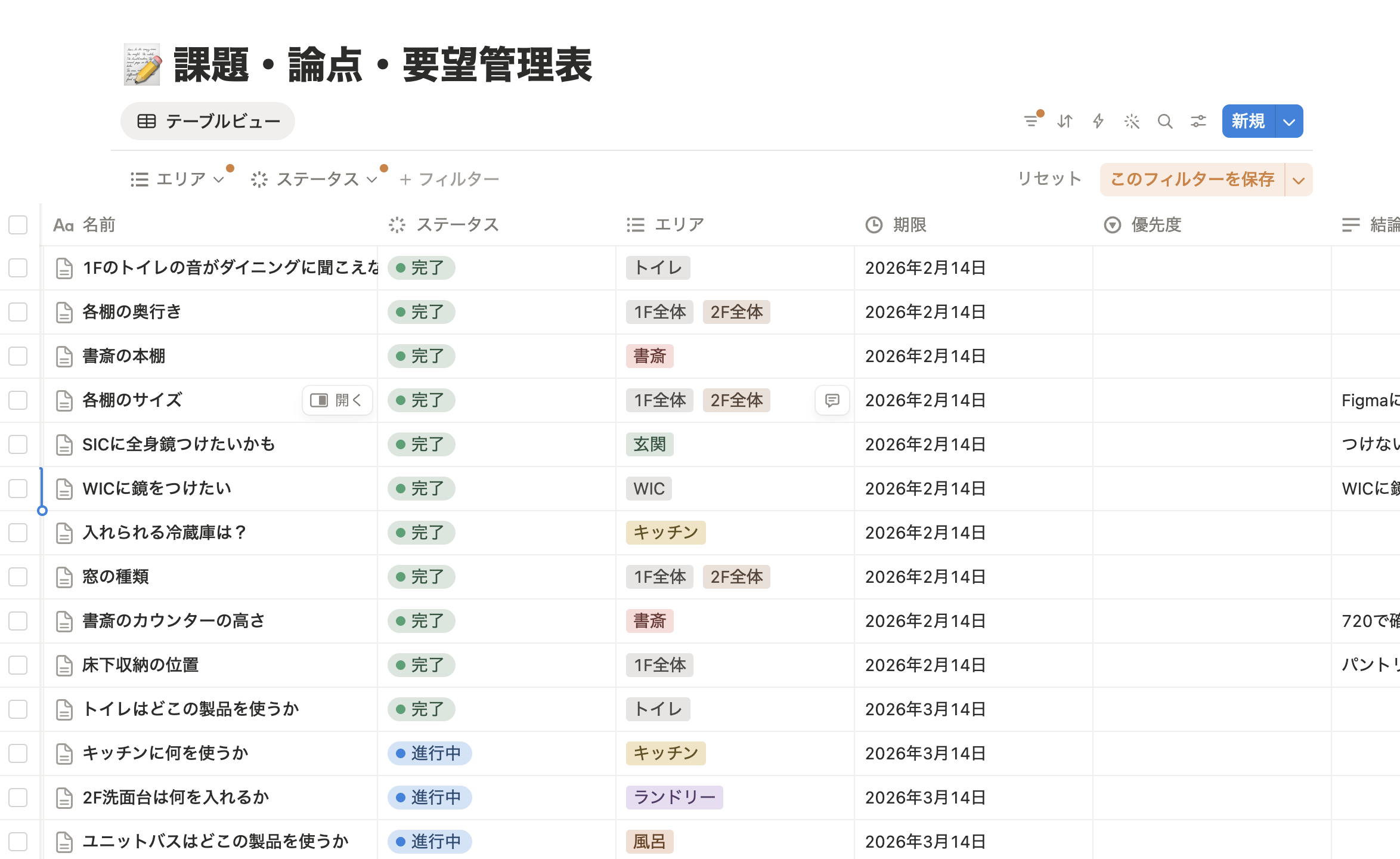Check the checkbox for 各棚のサイズ row
This screenshot has width=1400, height=859.
point(18,400)
